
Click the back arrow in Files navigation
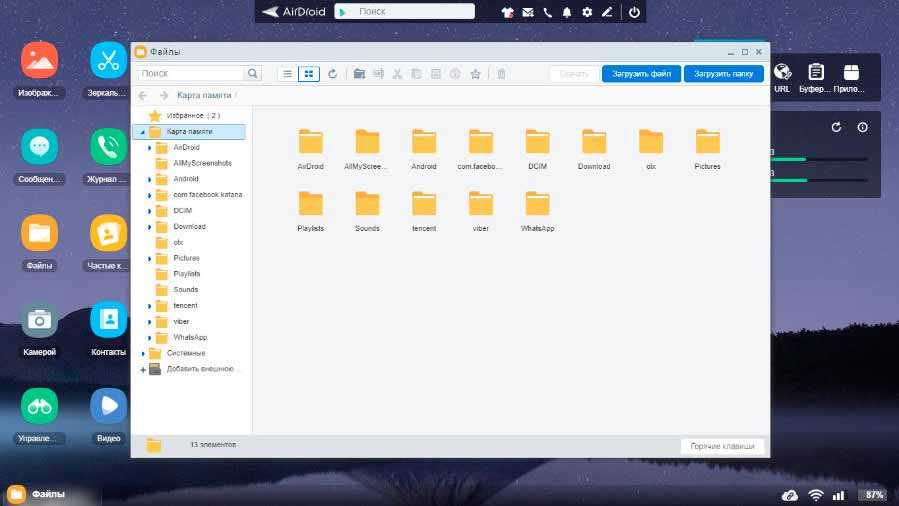coord(142,96)
